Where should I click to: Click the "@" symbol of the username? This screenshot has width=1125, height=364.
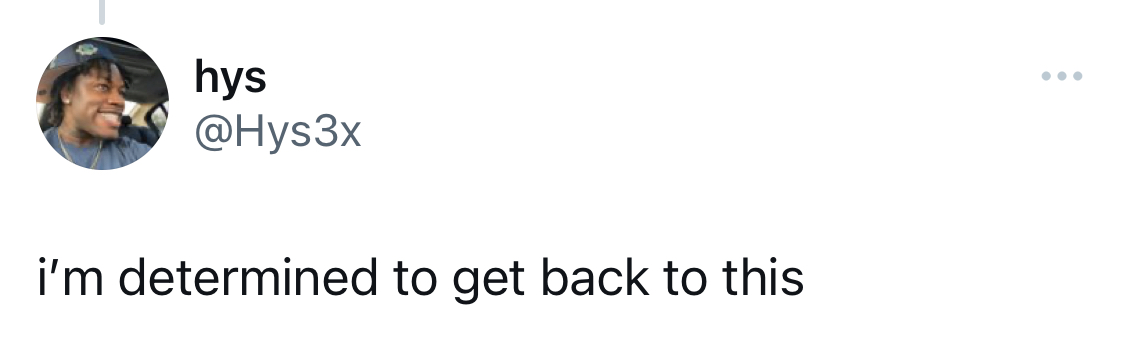click(x=212, y=134)
